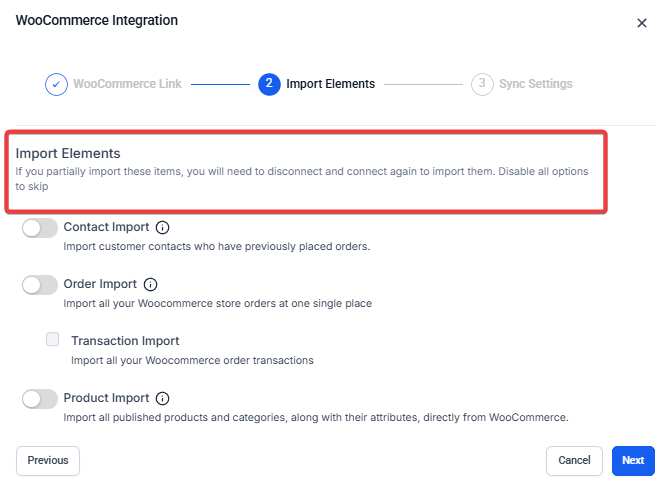The height and width of the screenshot is (489, 671).
Task: Click the Cancel button
Action: coord(574,461)
